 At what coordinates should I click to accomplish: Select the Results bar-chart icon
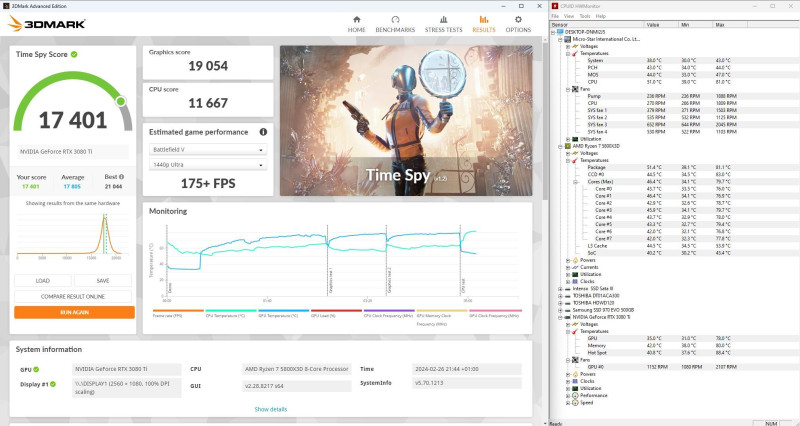point(484,19)
